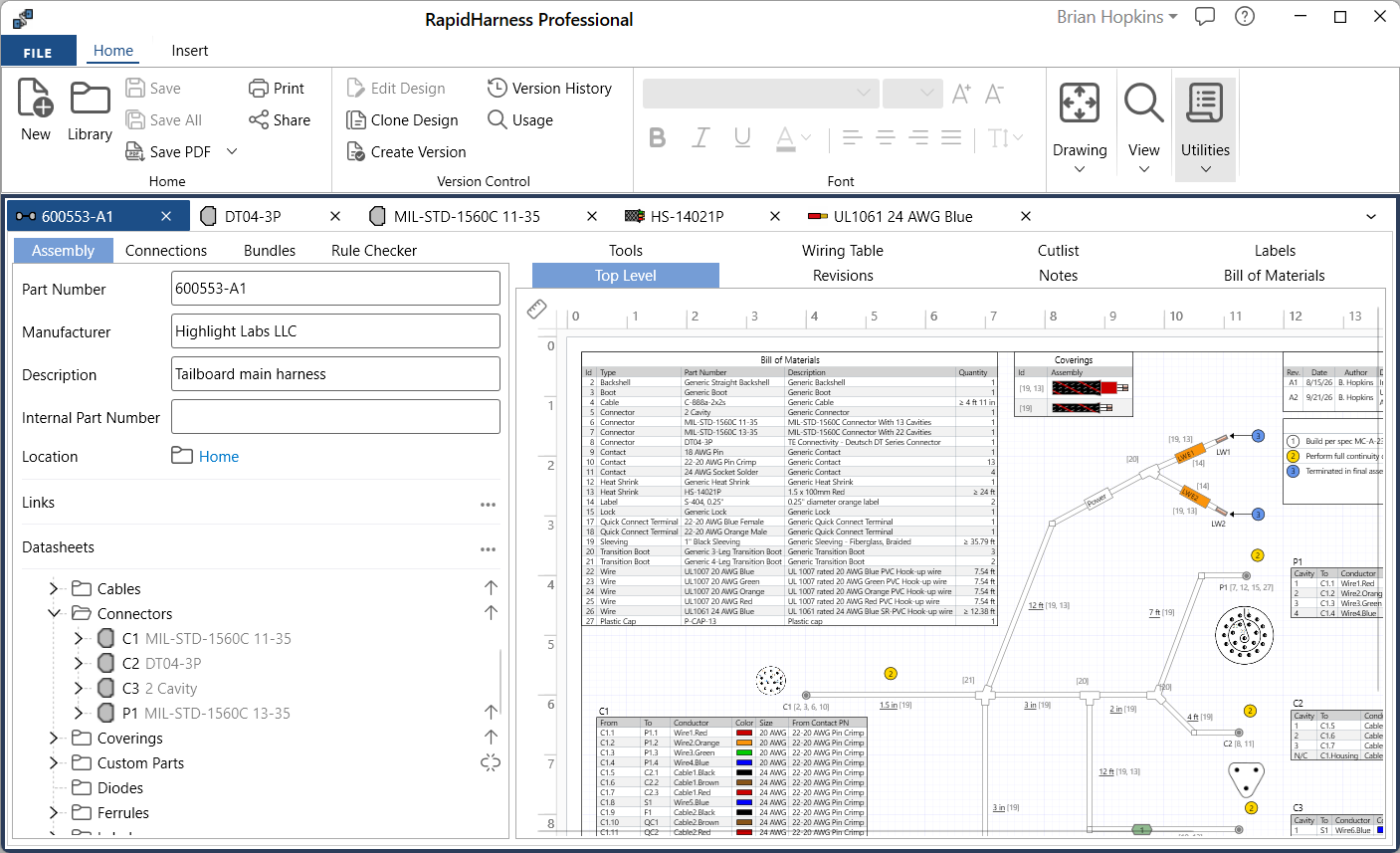Show more open tabs with chevron
The height and width of the screenshot is (853, 1400).
[x=1371, y=217]
